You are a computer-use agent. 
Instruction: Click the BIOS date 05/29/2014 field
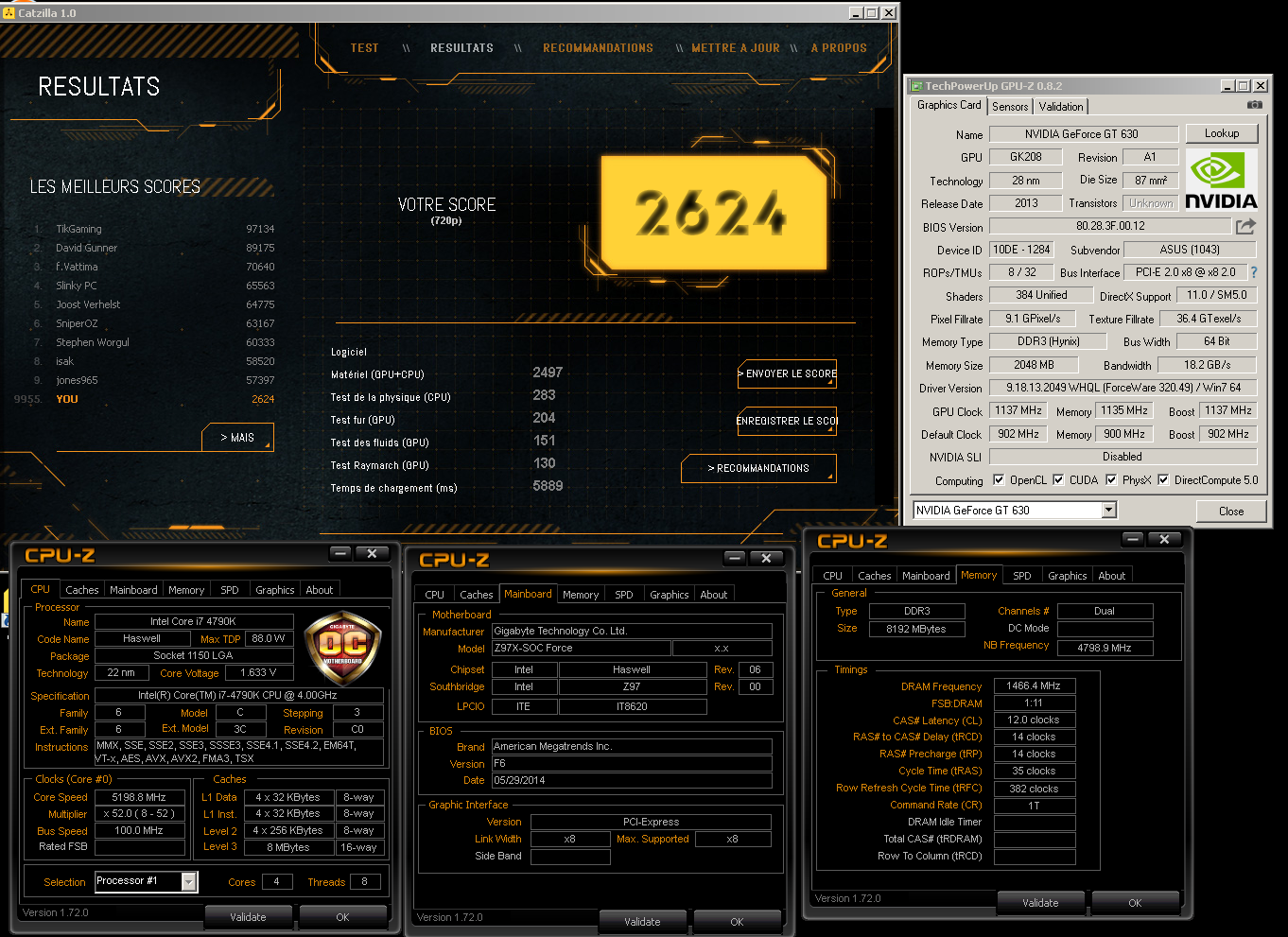pos(632,781)
